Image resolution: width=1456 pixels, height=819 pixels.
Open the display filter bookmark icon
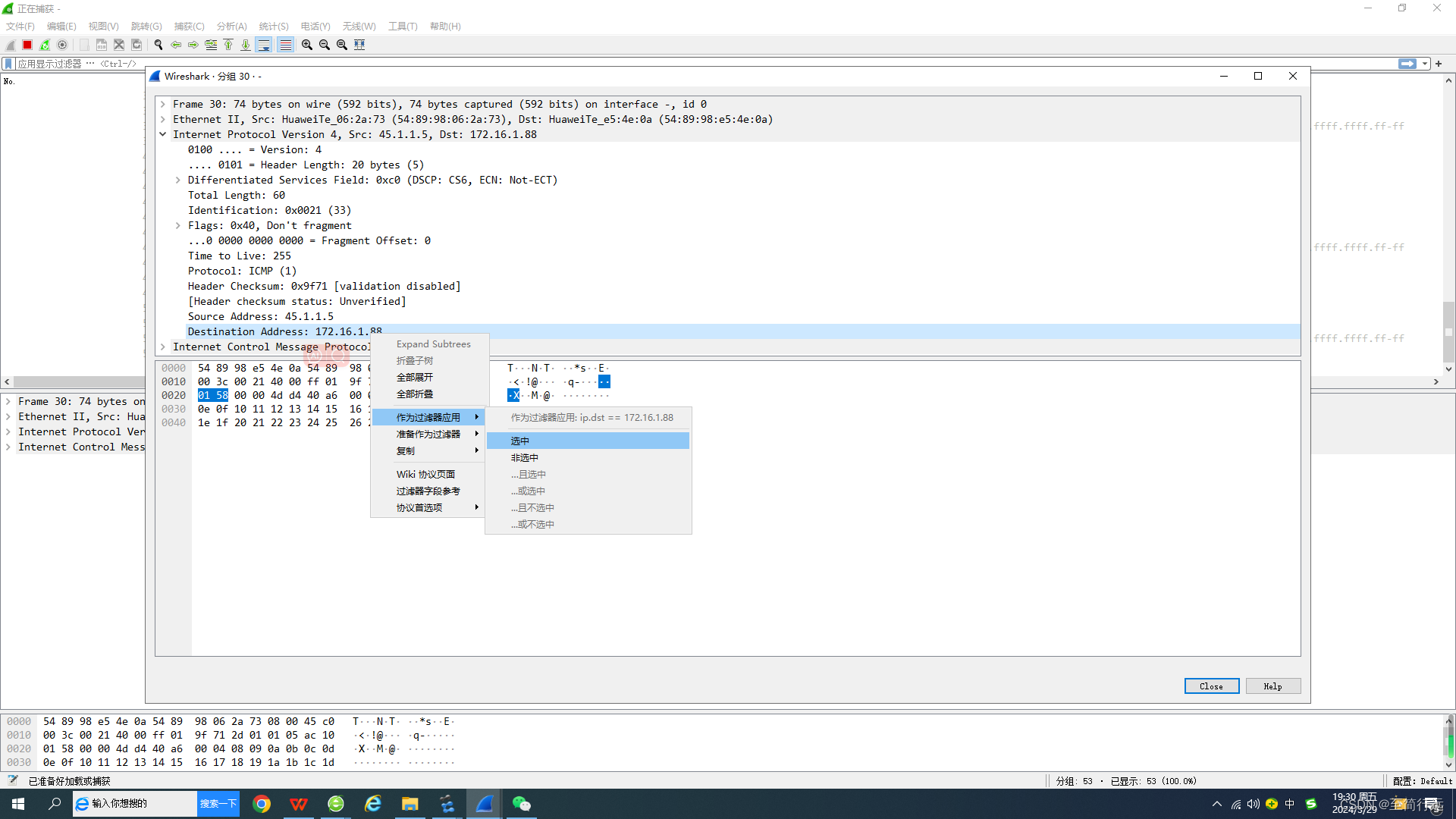point(8,64)
